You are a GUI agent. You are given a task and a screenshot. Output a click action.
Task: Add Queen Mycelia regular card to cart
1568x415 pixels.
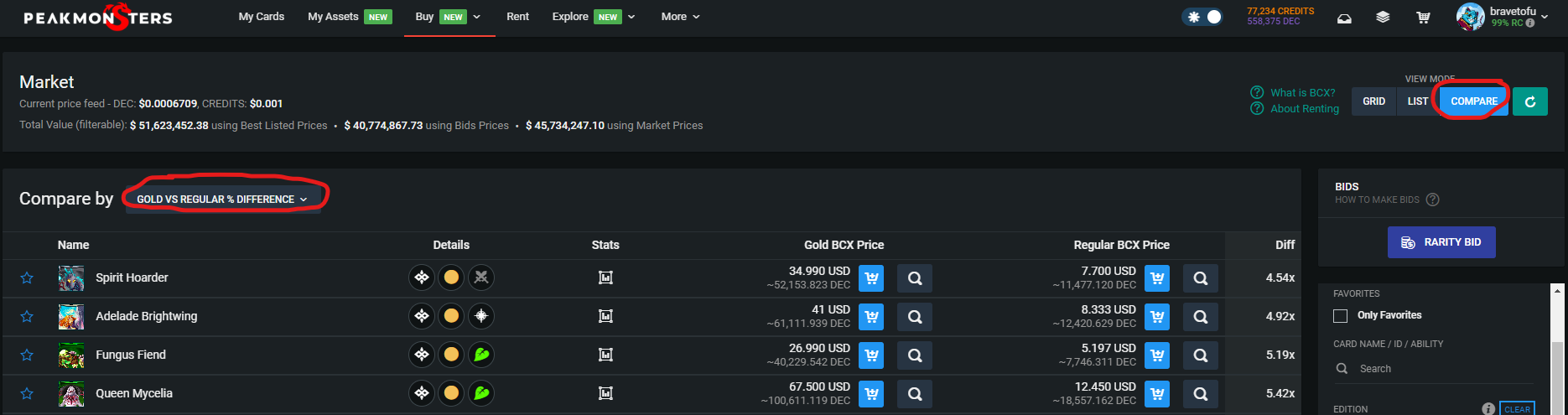[x=1157, y=394]
